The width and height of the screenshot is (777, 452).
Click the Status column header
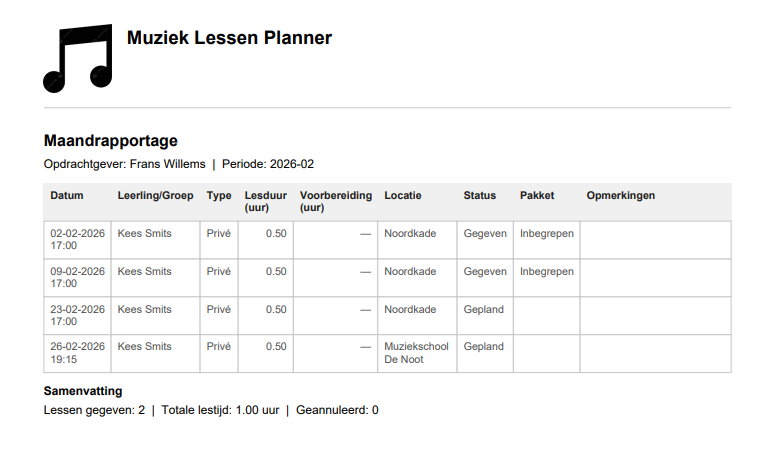pyautogui.click(x=479, y=196)
